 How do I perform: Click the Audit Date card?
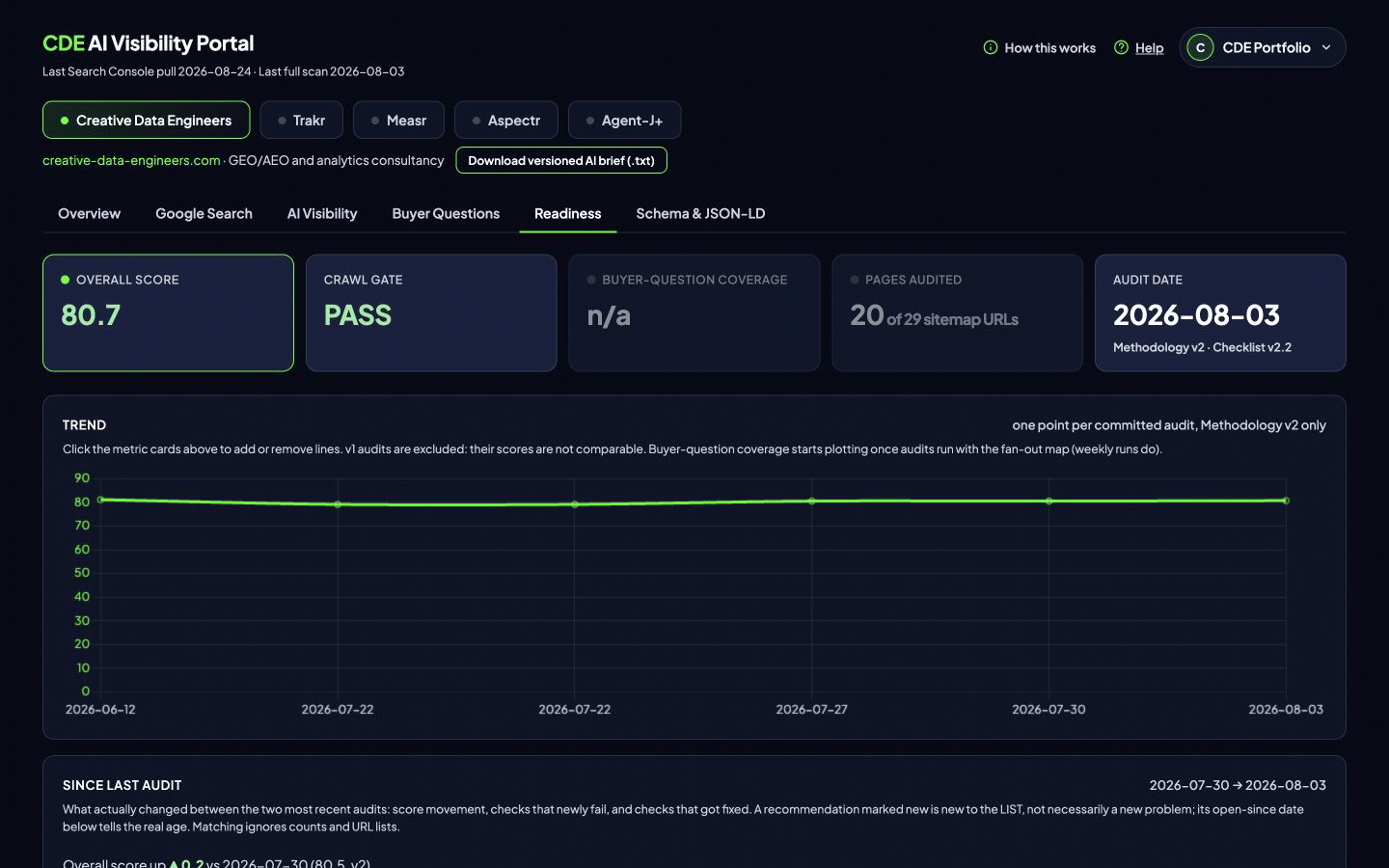click(x=1220, y=312)
